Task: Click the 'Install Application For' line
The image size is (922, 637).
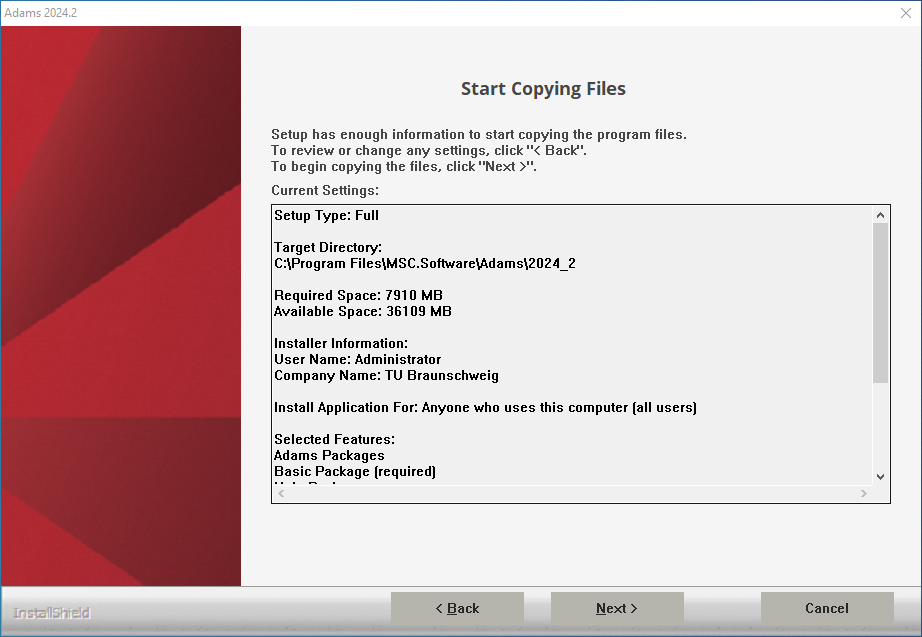Action: 485,408
